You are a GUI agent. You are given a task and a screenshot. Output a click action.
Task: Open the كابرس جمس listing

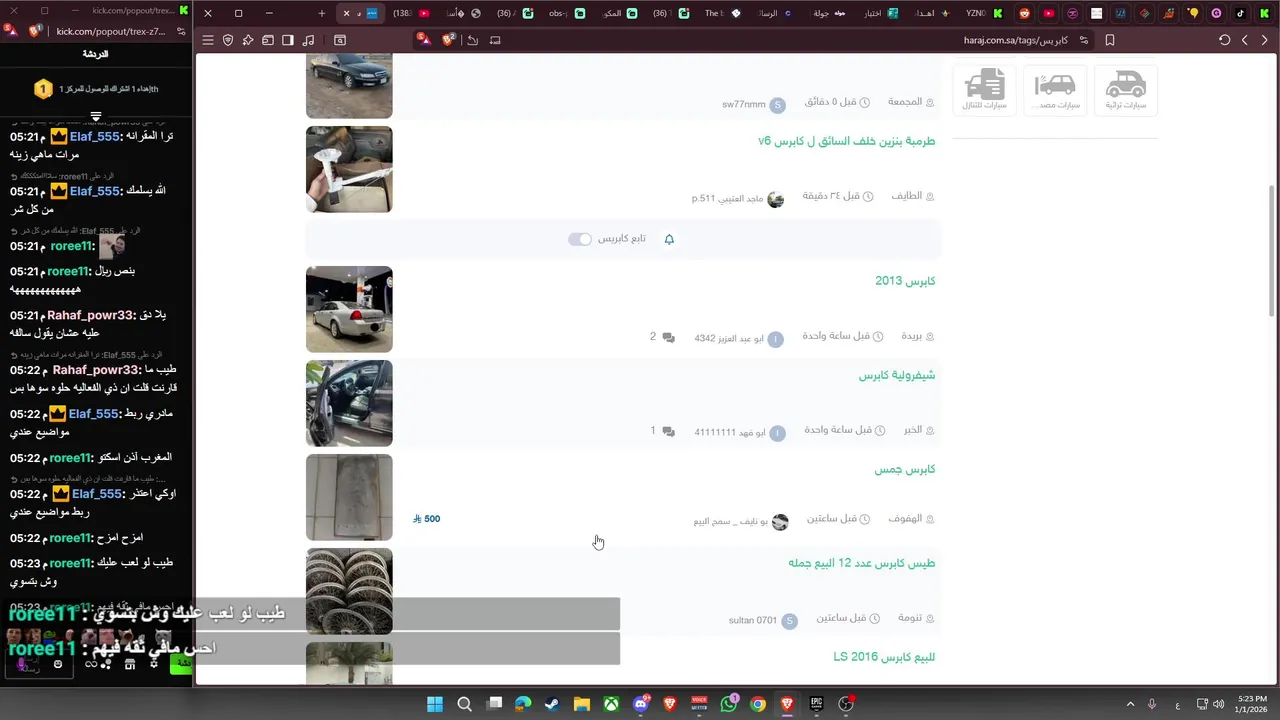905,469
